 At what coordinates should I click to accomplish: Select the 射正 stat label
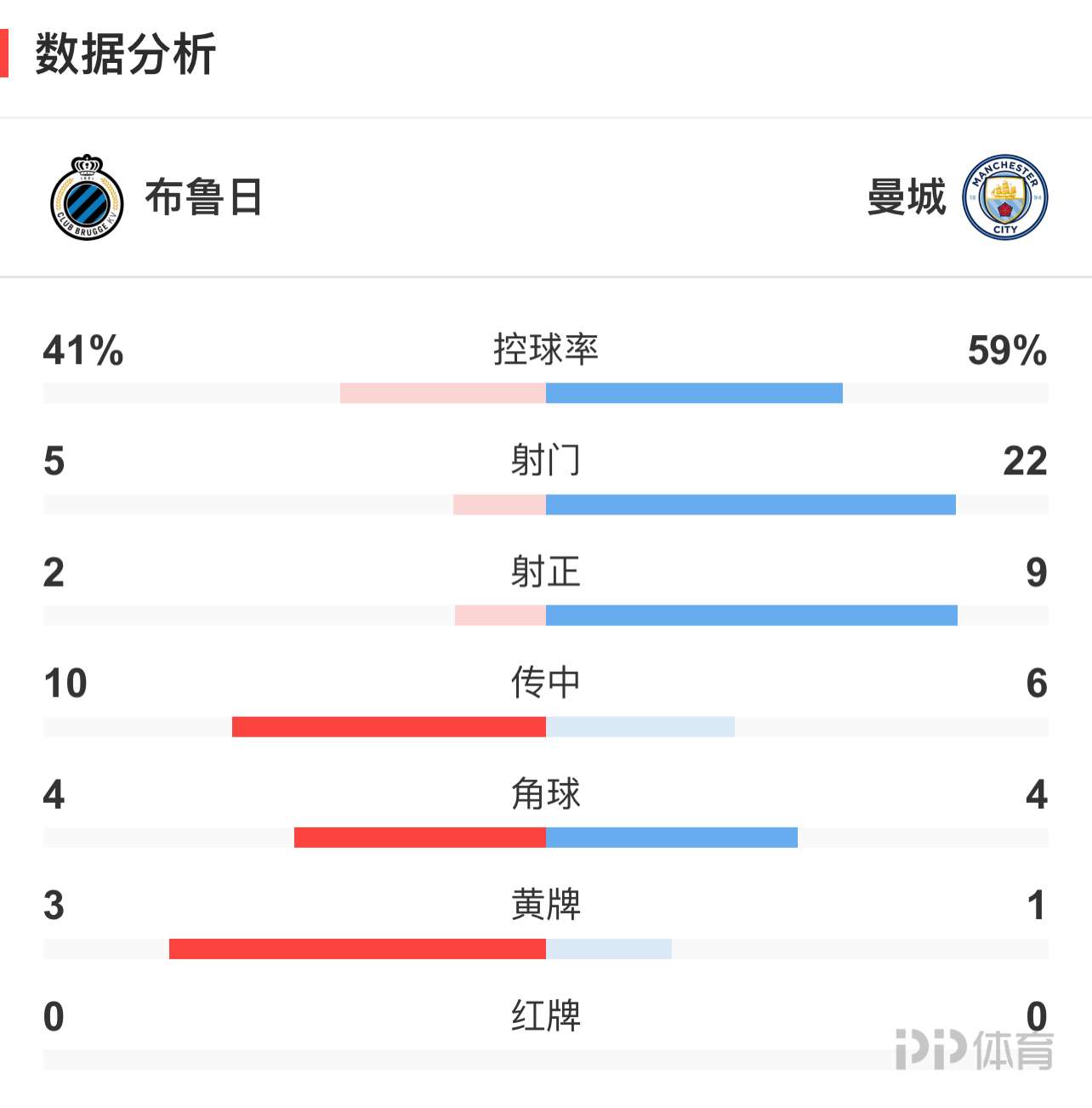point(546,571)
